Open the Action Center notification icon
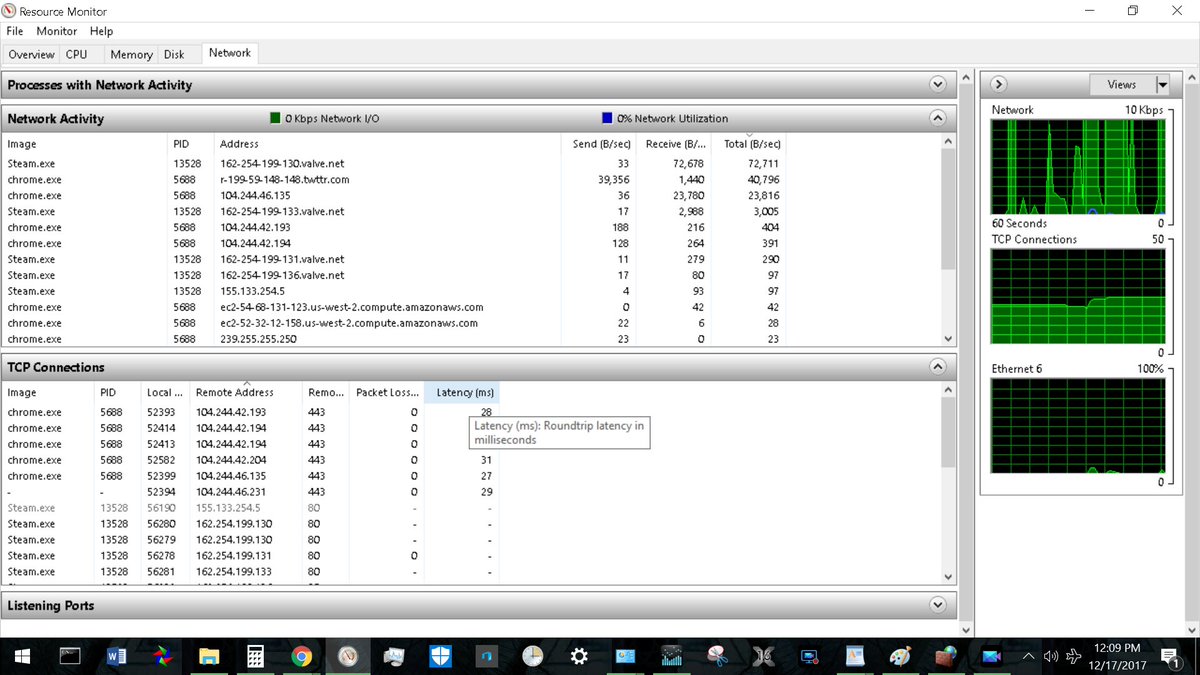Viewport: 1200px width, 675px height. pos(1169,657)
